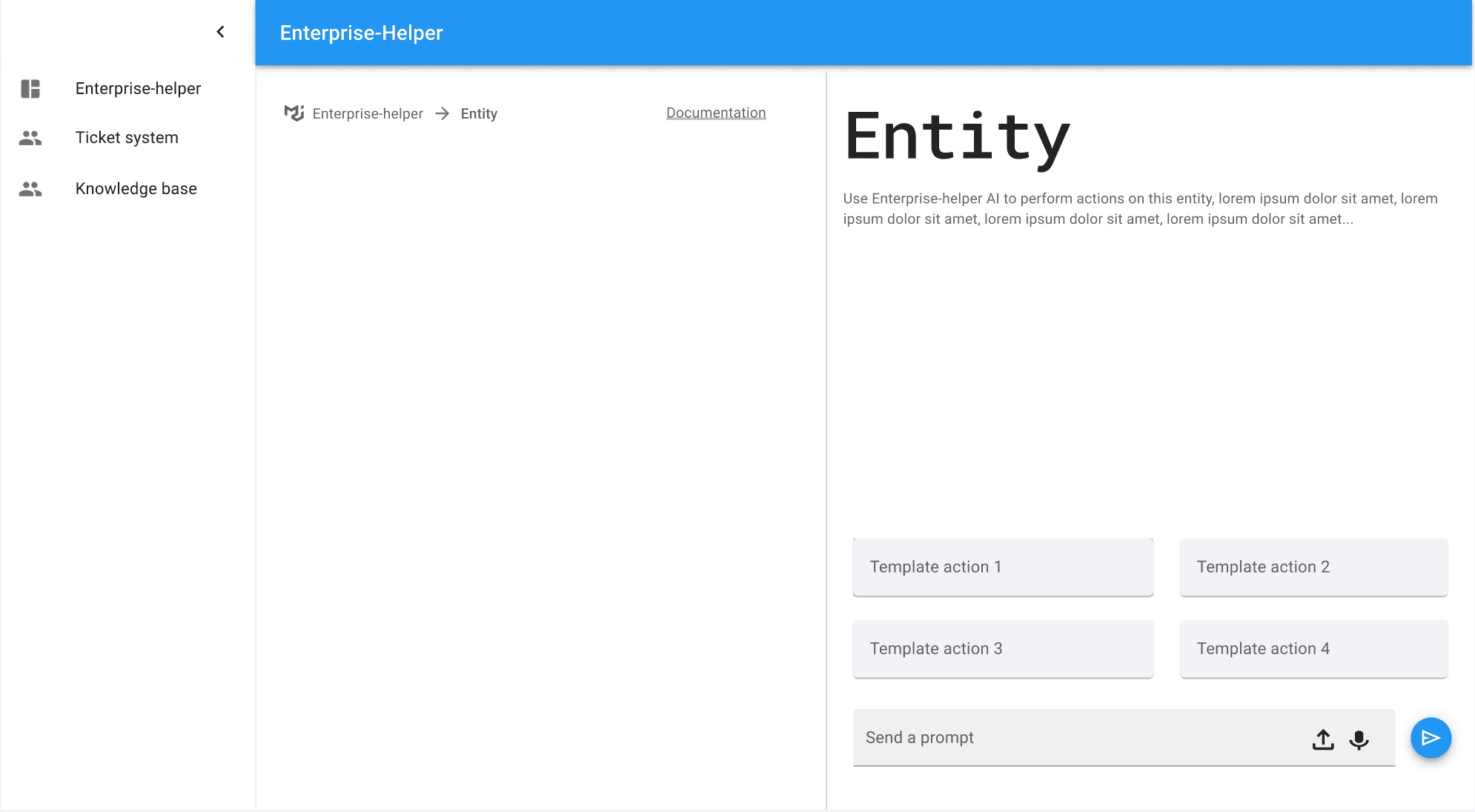Choose Template action 1
Image resolution: width=1475 pixels, height=812 pixels.
point(1002,567)
